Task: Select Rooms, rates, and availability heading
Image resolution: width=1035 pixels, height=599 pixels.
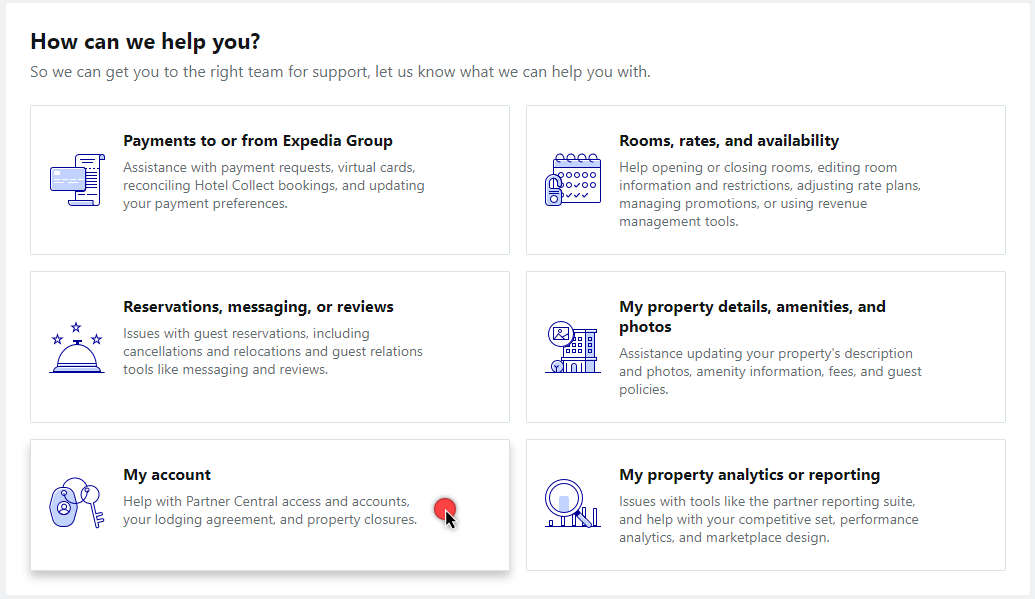Action: pos(729,141)
